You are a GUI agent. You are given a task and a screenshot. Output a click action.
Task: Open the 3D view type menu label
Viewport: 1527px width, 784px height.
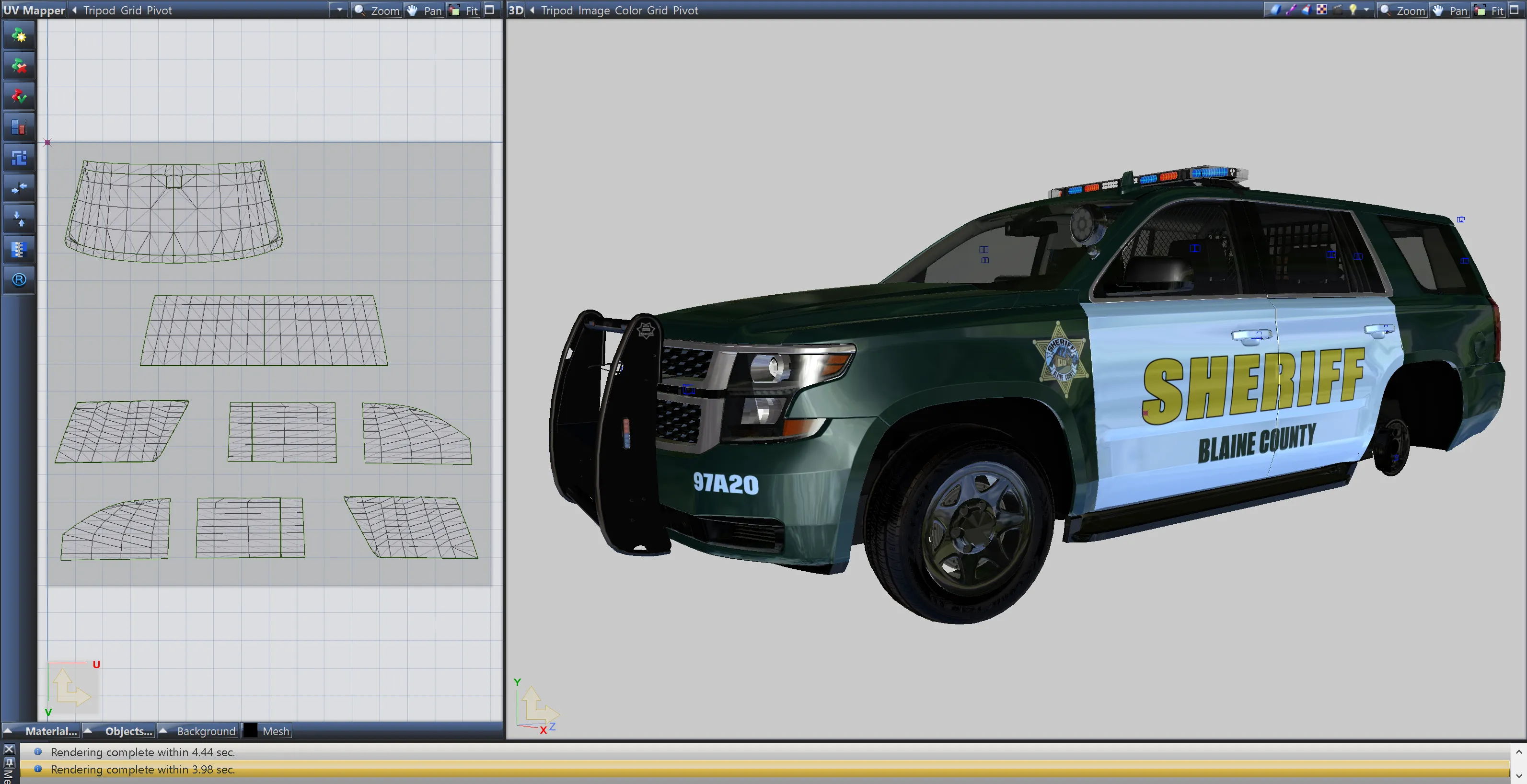[x=516, y=10]
